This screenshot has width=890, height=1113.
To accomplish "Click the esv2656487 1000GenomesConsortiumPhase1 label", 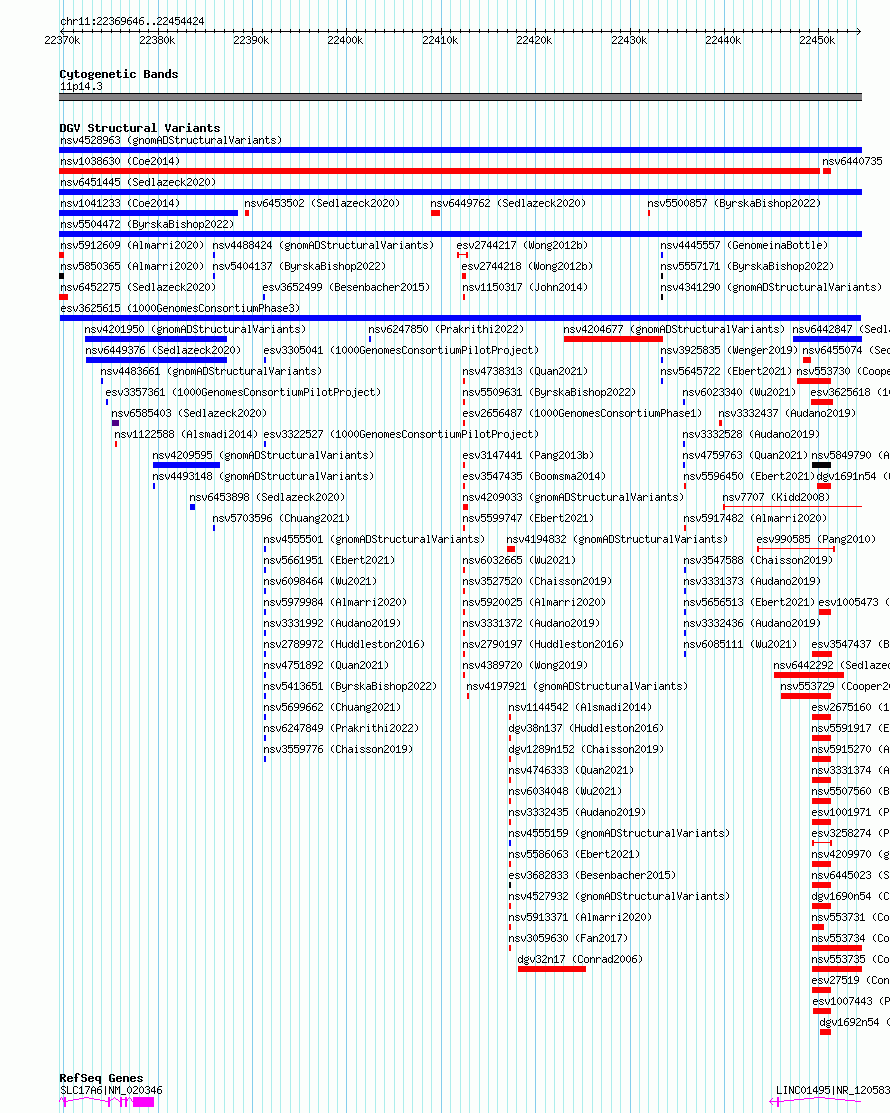I will (582, 413).
